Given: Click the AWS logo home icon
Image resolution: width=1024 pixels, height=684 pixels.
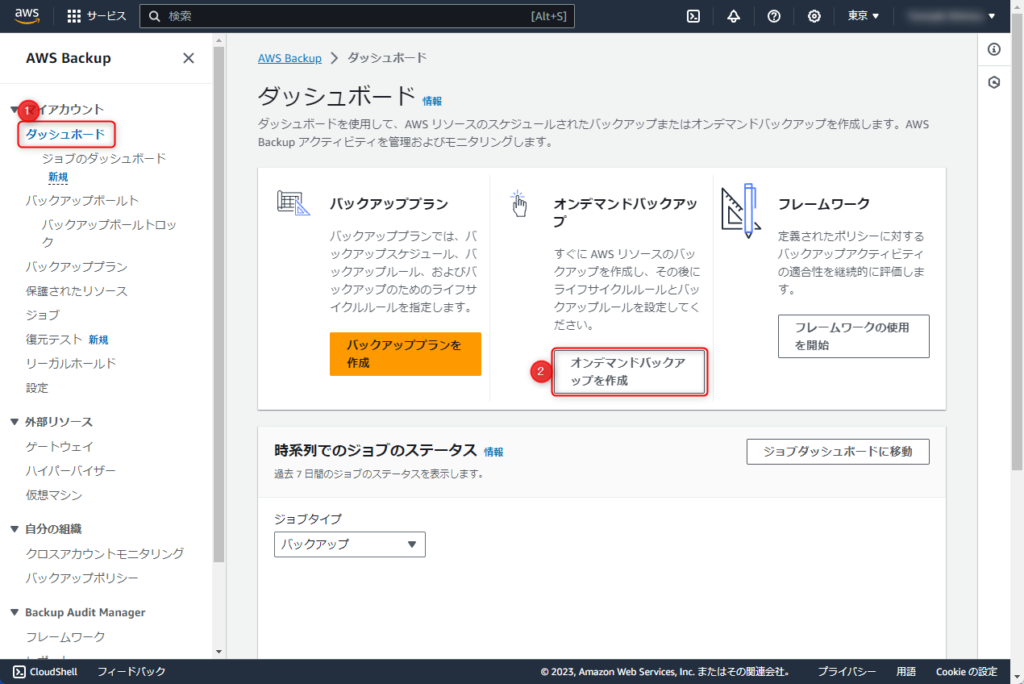Looking at the screenshot, I should tap(27, 16).
